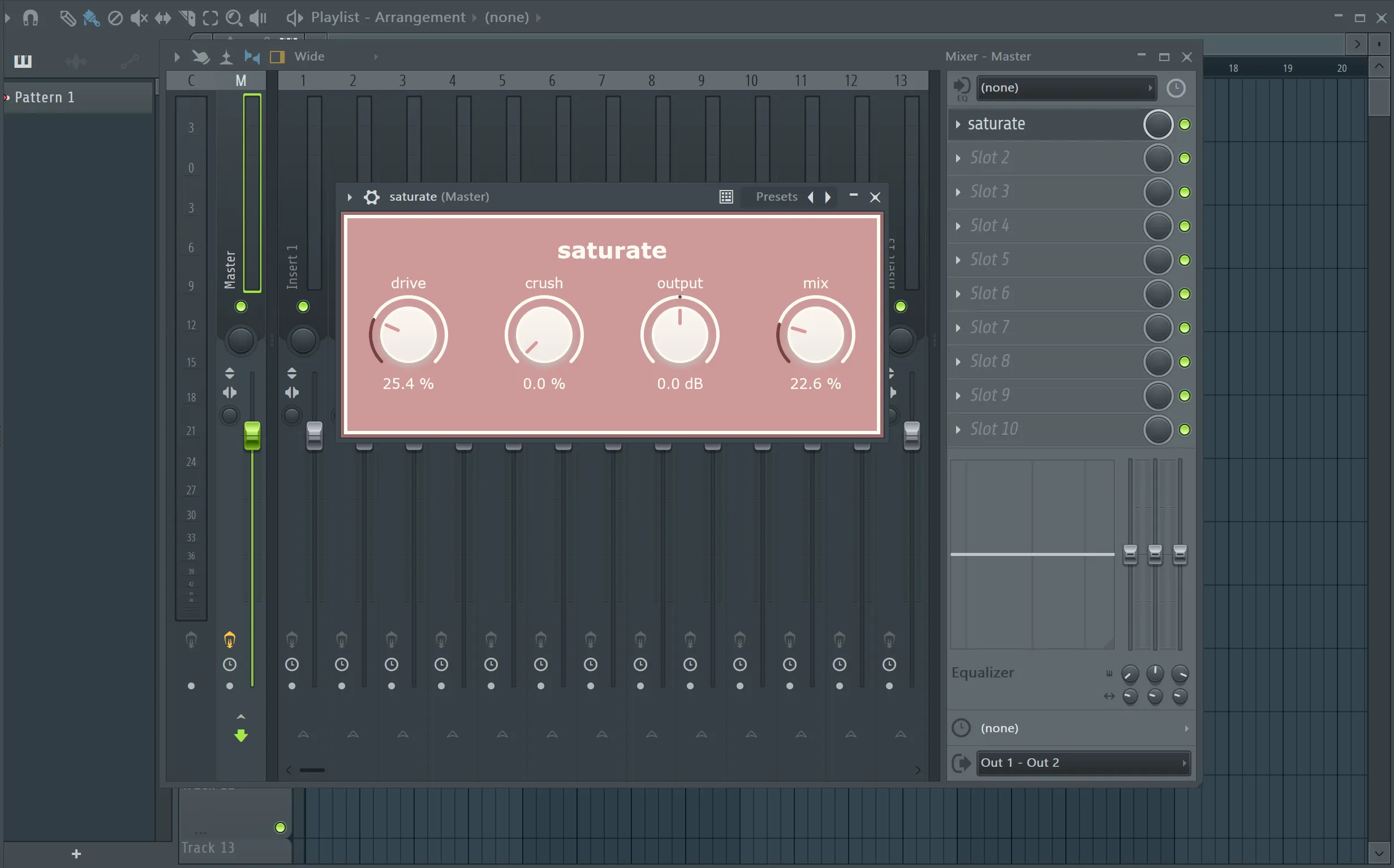1394x868 pixels.
Task: Toggle the playlist snap magnet icon
Action: click(x=31, y=18)
